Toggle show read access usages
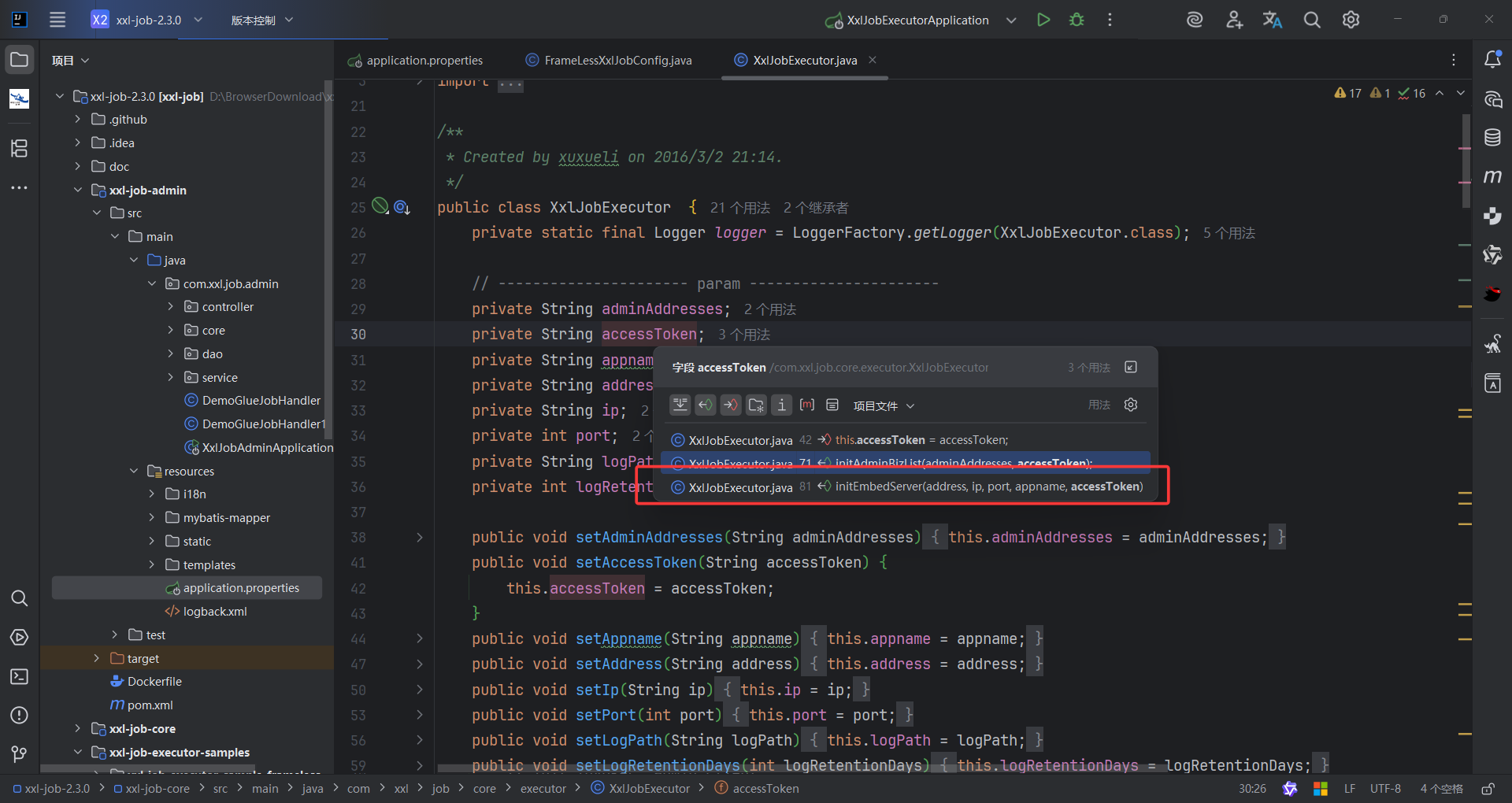Viewport: 1512px width, 803px height. pos(706,405)
